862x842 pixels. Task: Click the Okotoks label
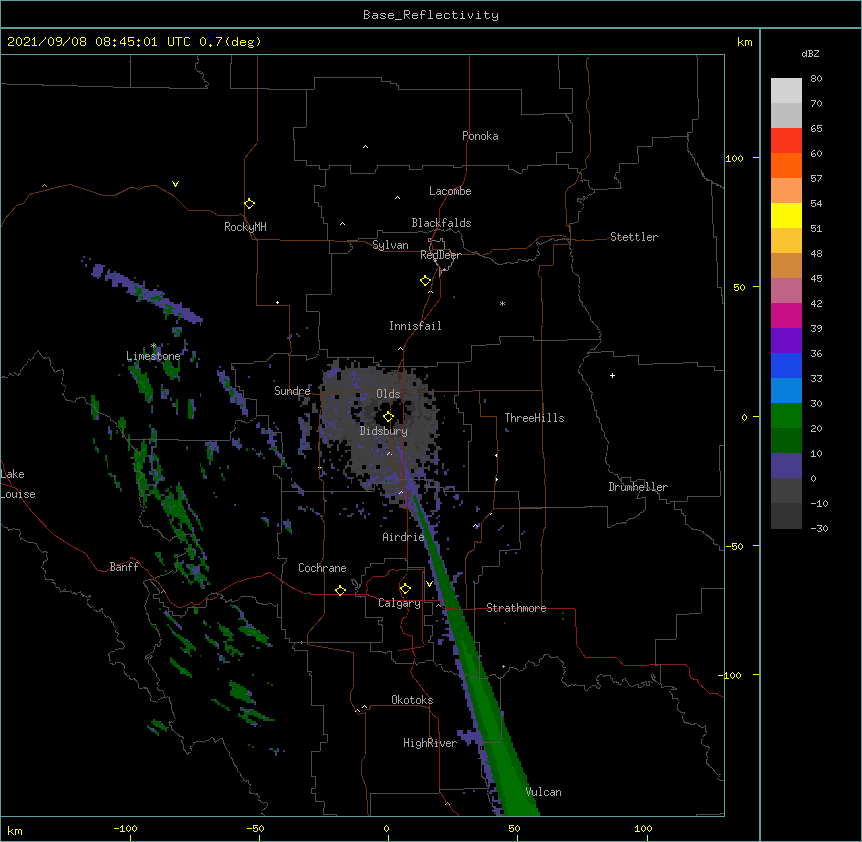(412, 700)
